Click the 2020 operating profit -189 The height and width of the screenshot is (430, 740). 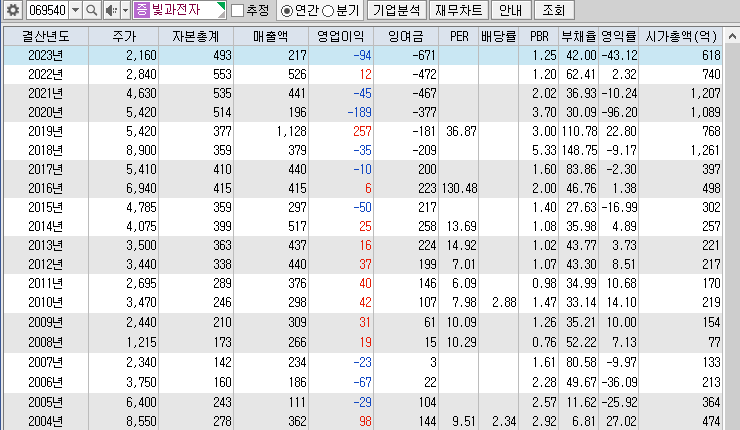click(x=359, y=112)
